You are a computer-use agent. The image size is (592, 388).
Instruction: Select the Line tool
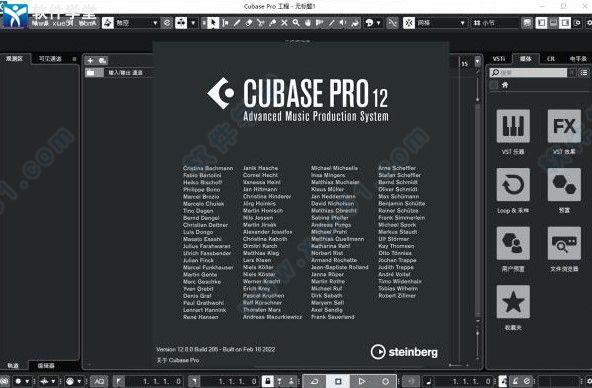[331, 23]
